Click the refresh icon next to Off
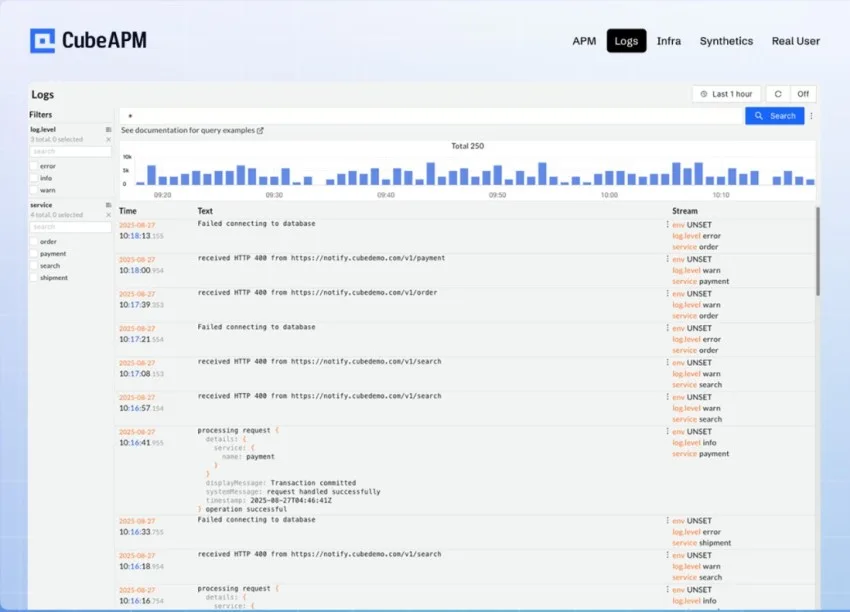 [778, 93]
